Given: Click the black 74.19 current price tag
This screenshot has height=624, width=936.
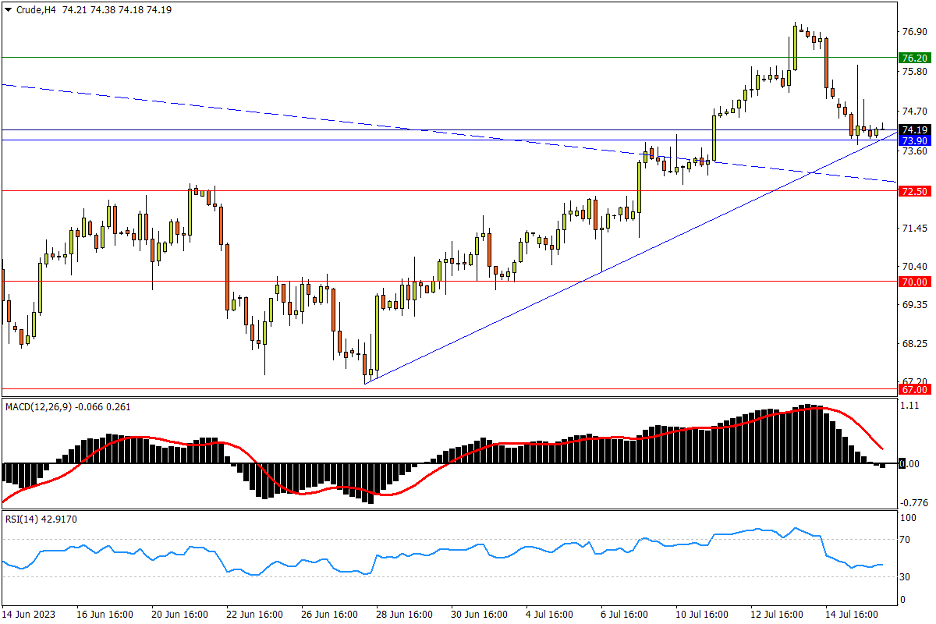Looking at the screenshot, I should pos(914,130).
